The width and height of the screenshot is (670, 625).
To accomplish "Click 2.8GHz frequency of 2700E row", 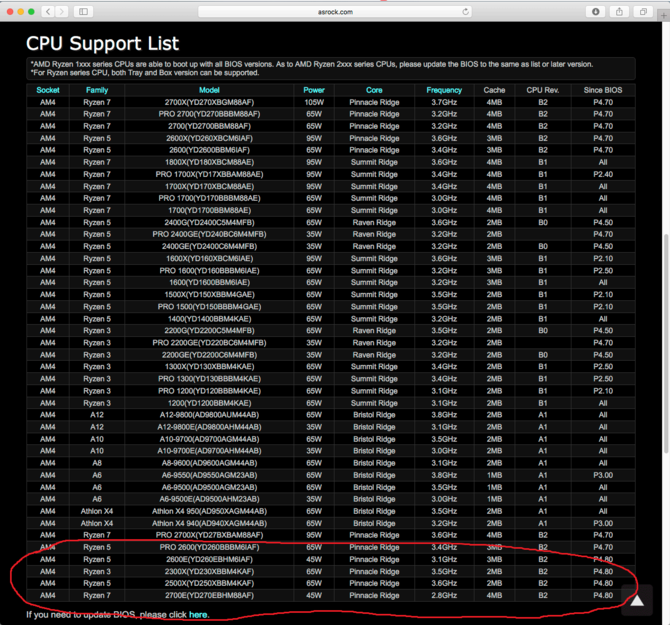I will click(x=444, y=596).
